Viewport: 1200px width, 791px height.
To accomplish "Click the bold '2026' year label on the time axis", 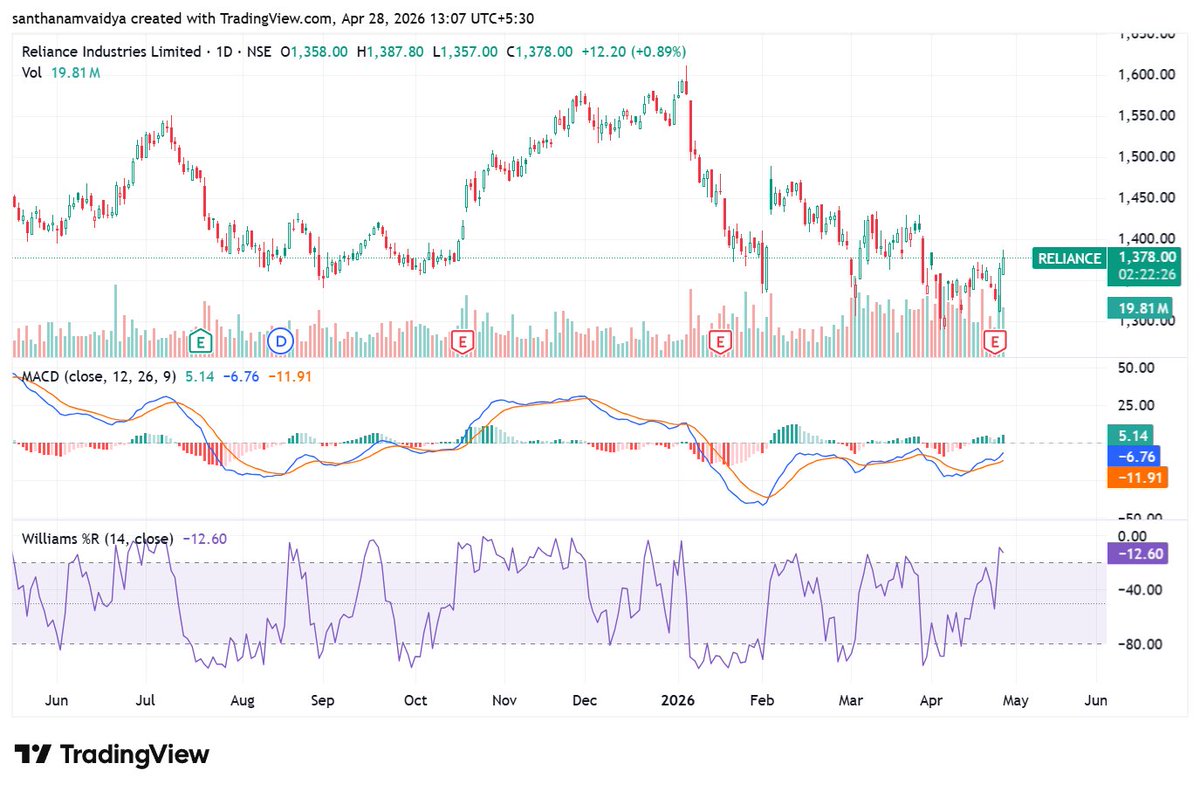I will pyautogui.click(x=679, y=700).
